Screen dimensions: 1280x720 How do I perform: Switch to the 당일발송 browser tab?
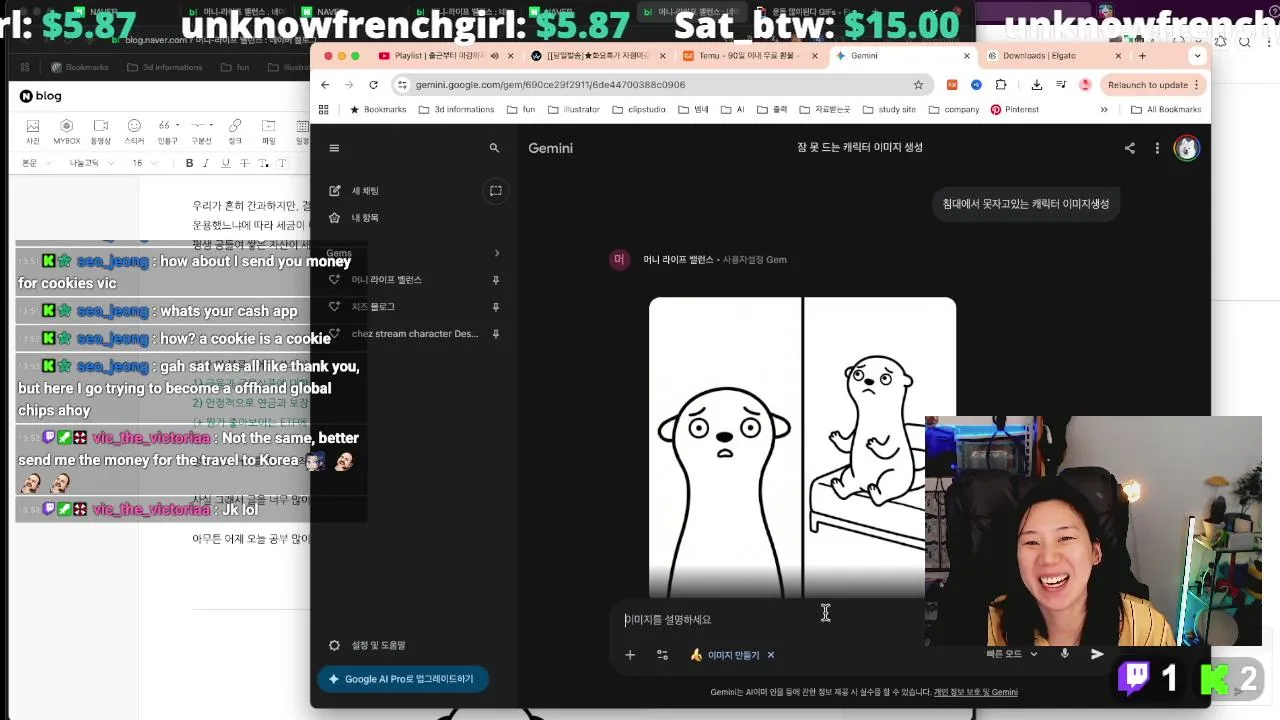tap(597, 56)
